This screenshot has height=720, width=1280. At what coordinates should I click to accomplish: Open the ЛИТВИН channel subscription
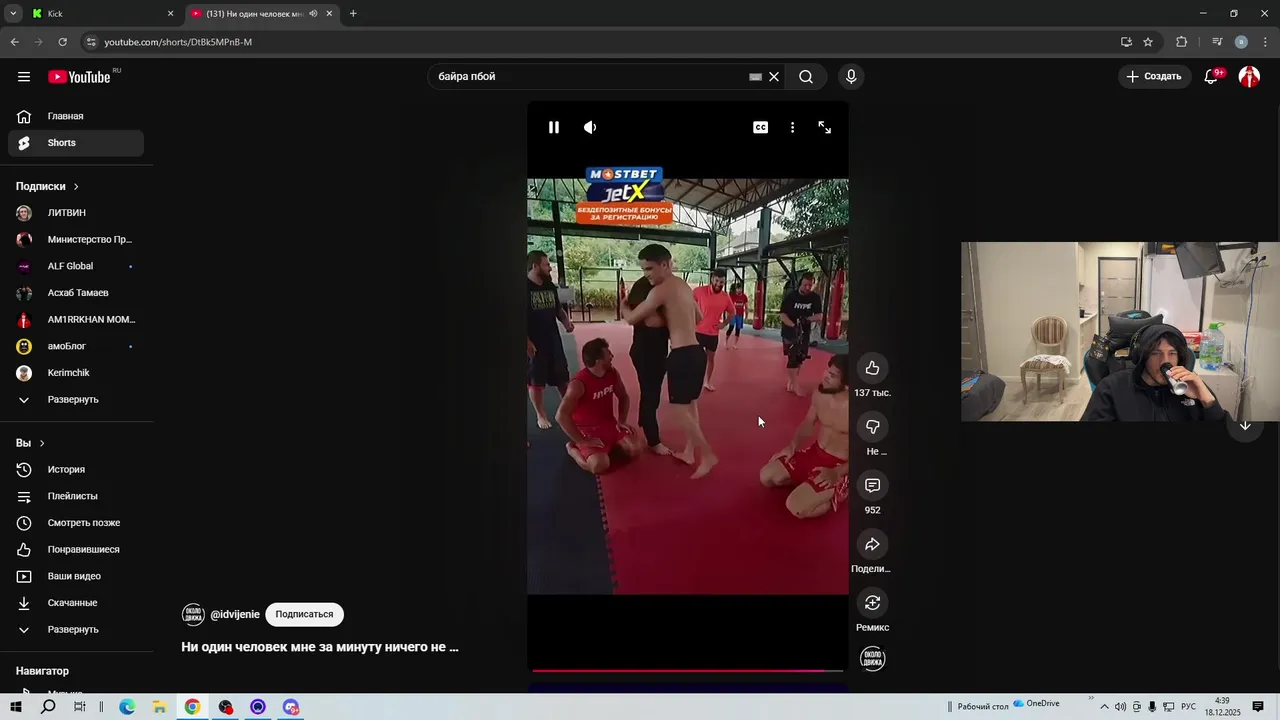click(76, 213)
